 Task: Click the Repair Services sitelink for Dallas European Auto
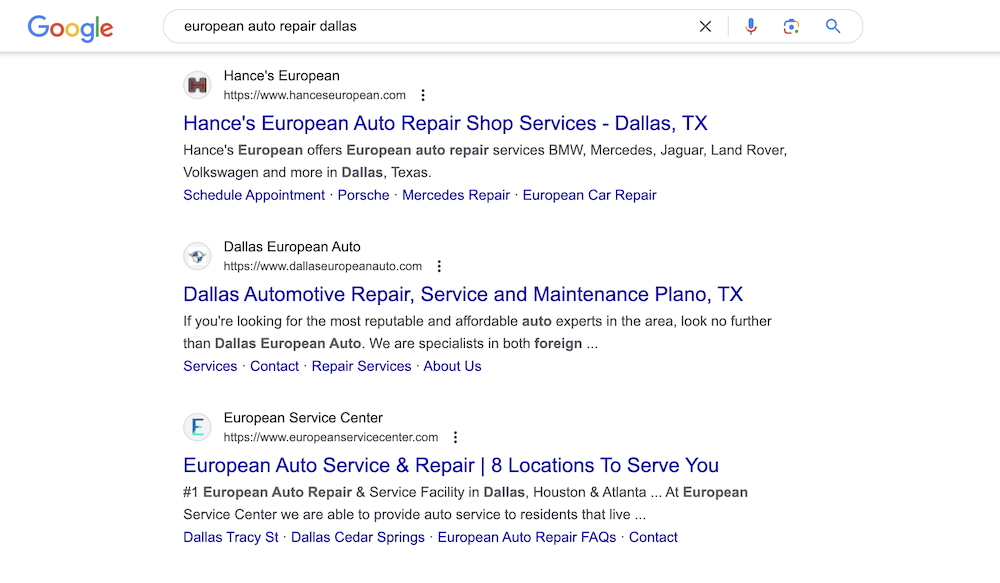pos(361,366)
